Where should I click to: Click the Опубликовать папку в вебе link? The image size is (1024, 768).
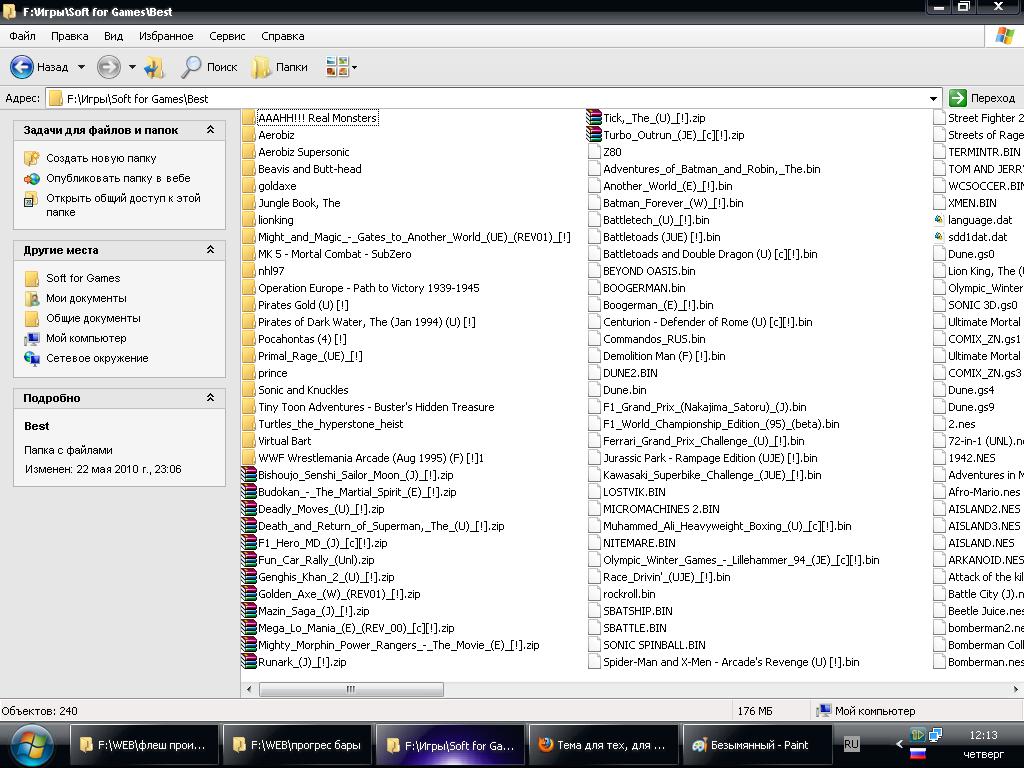[118, 178]
